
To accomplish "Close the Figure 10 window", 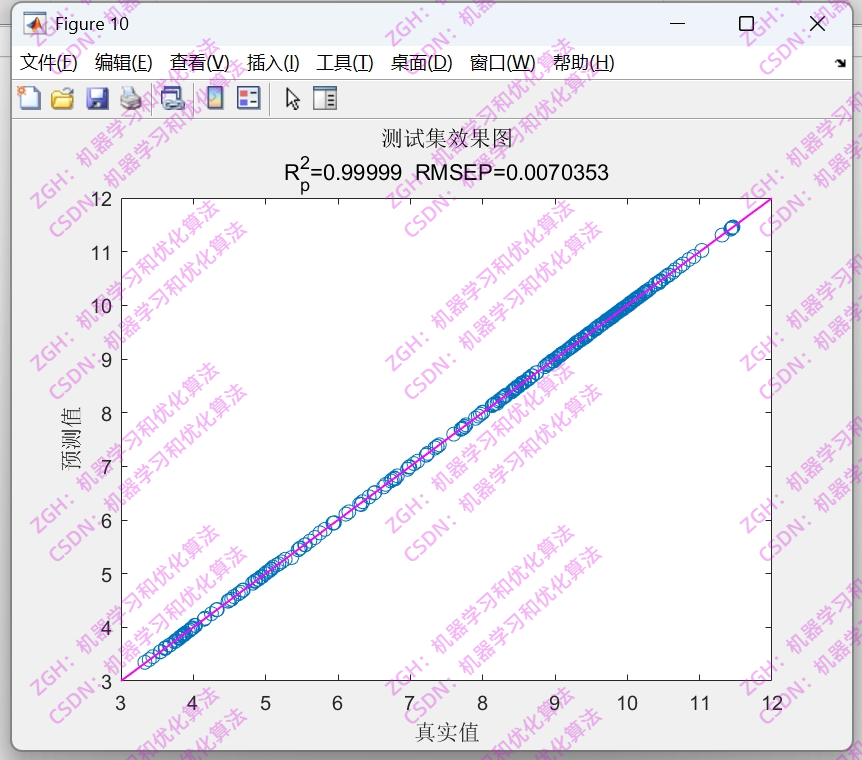I will coord(817,24).
